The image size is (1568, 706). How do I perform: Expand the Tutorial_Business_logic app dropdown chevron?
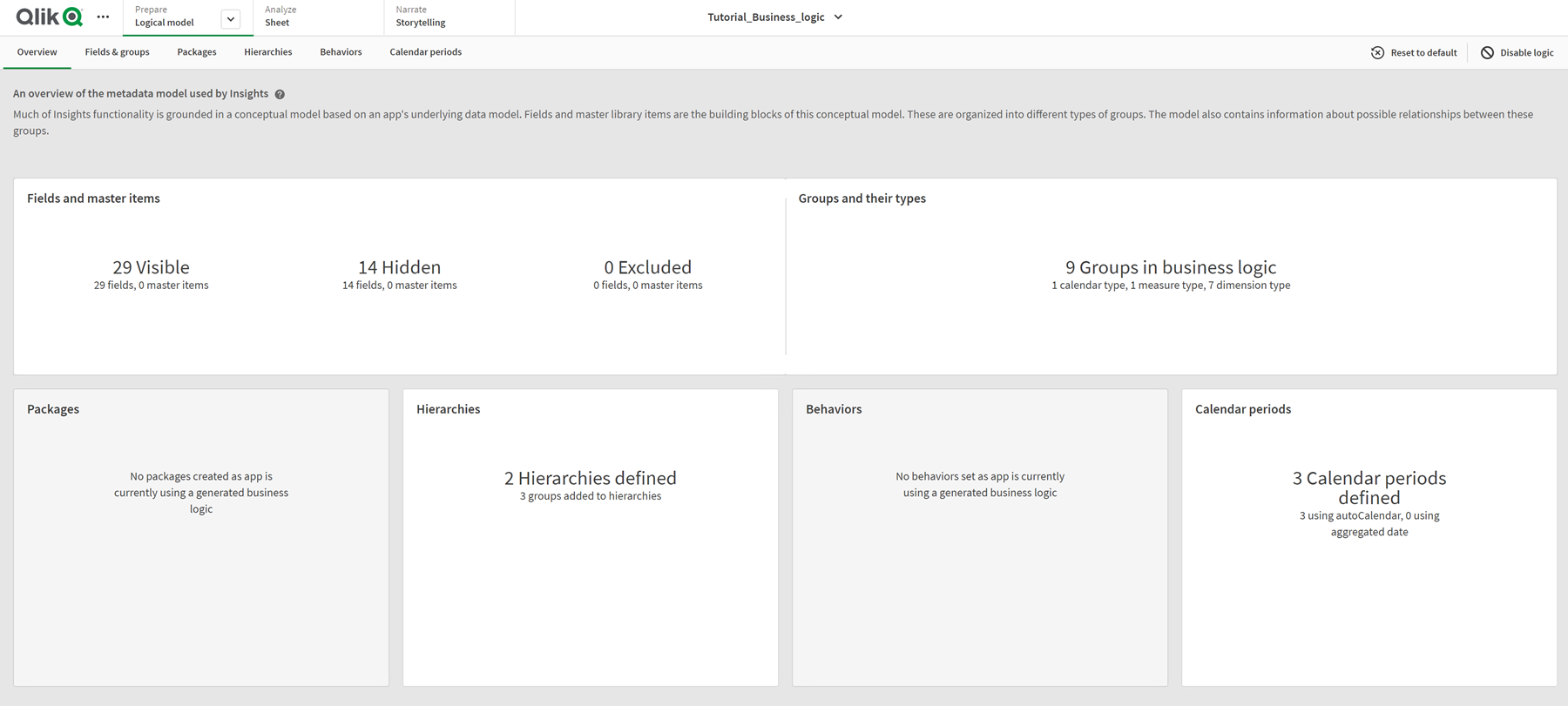tap(838, 17)
